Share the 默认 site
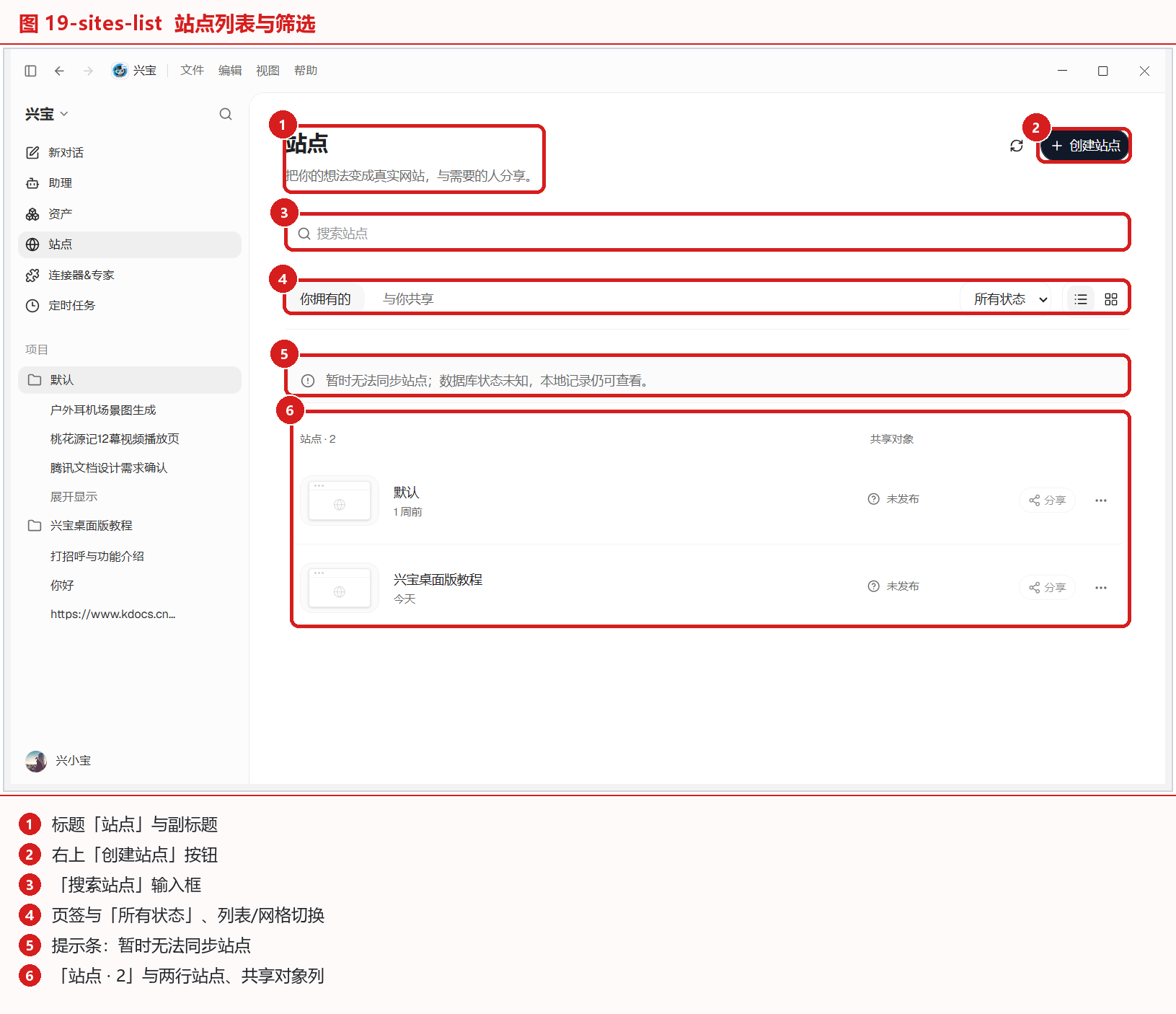1176x1014 pixels. (x=1047, y=501)
